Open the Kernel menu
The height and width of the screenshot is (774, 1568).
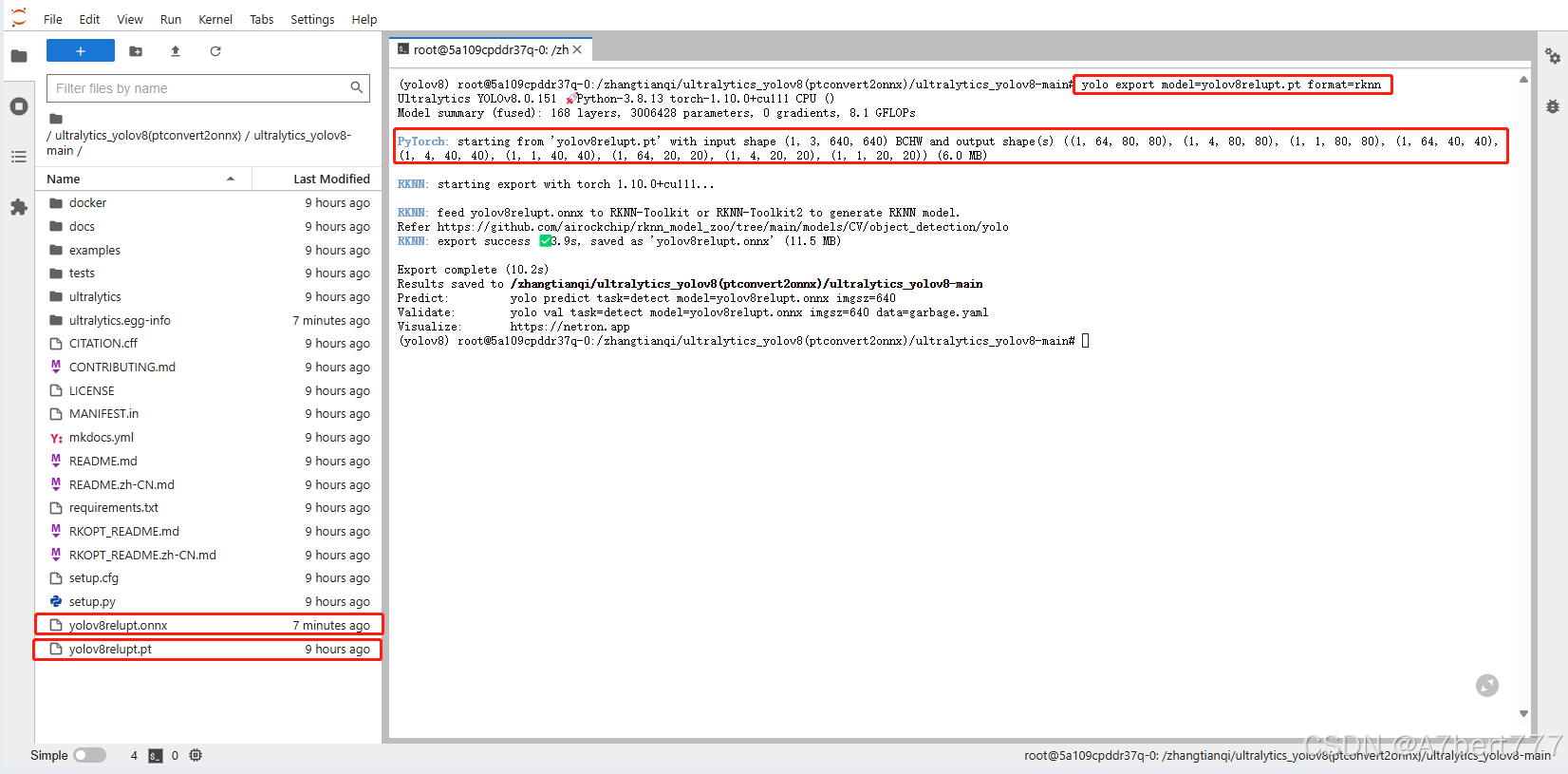(x=215, y=19)
